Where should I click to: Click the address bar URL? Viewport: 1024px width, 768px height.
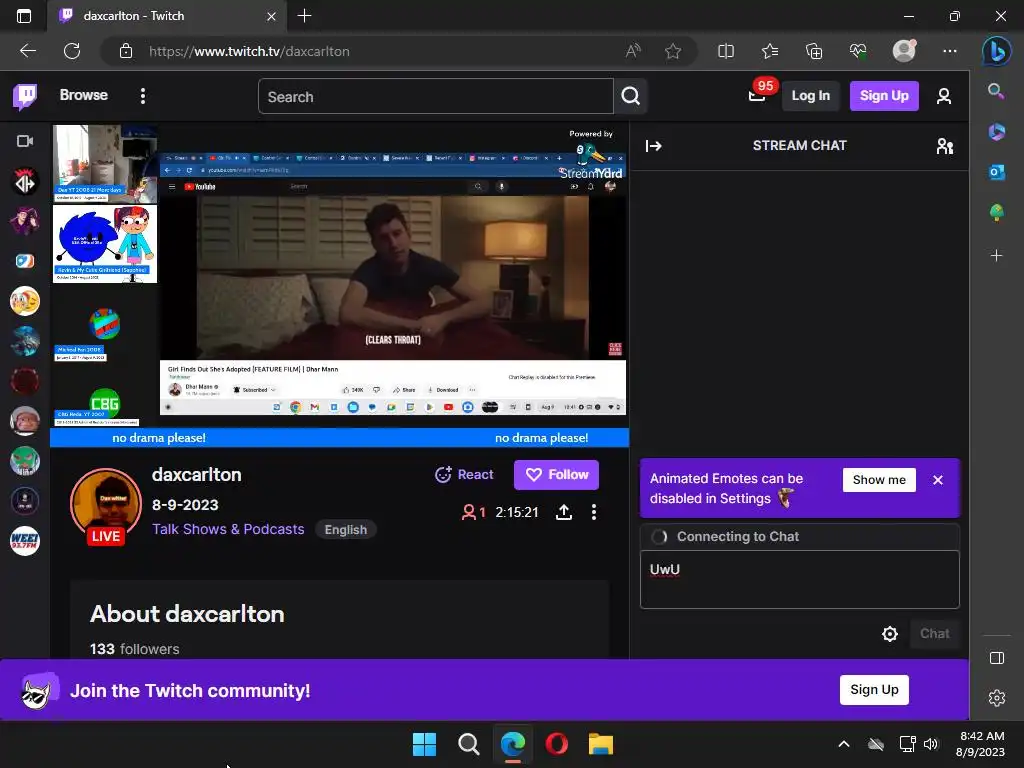point(249,51)
